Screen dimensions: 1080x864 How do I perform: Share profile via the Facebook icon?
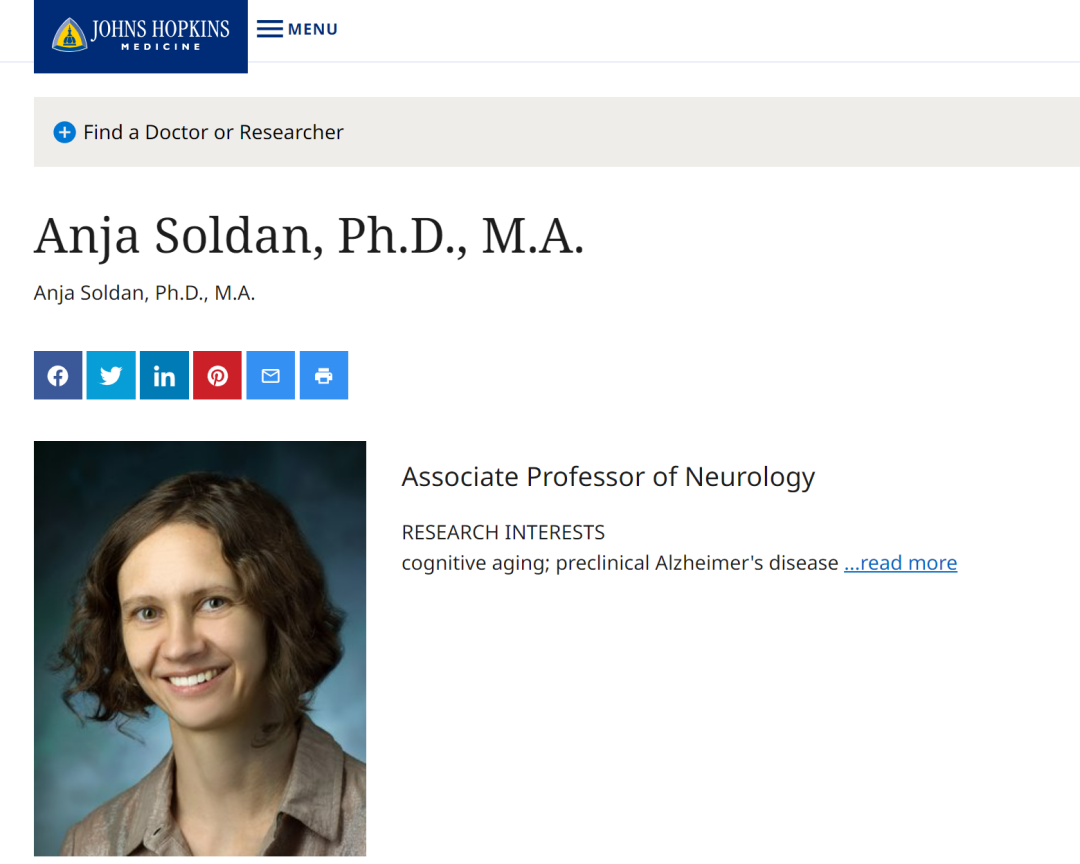pyautogui.click(x=58, y=376)
